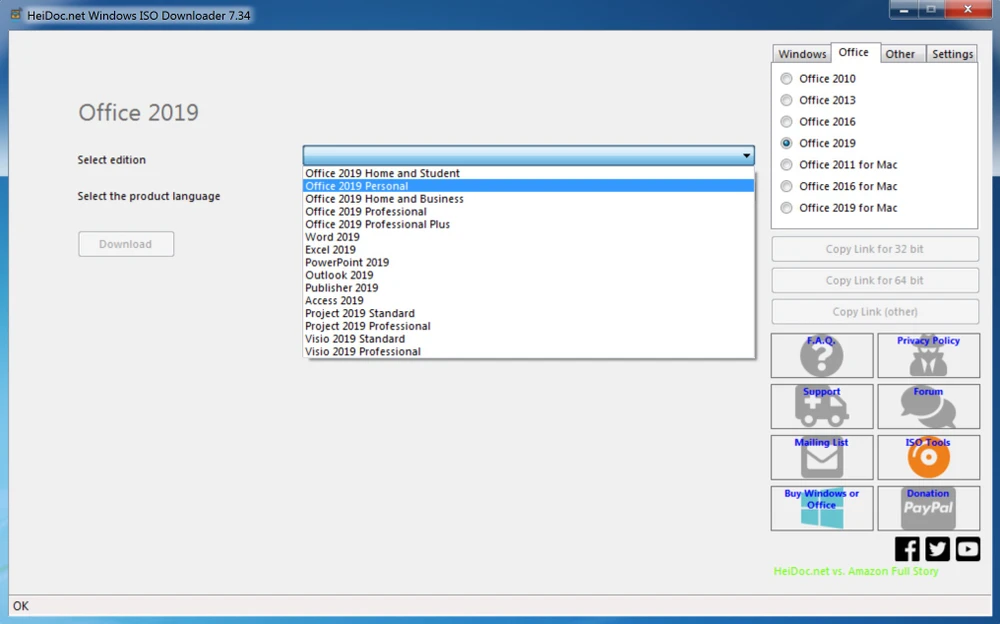Open the ISO Tools disc icon
Screen dimensions: 1000x624
[x=928, y=458]
